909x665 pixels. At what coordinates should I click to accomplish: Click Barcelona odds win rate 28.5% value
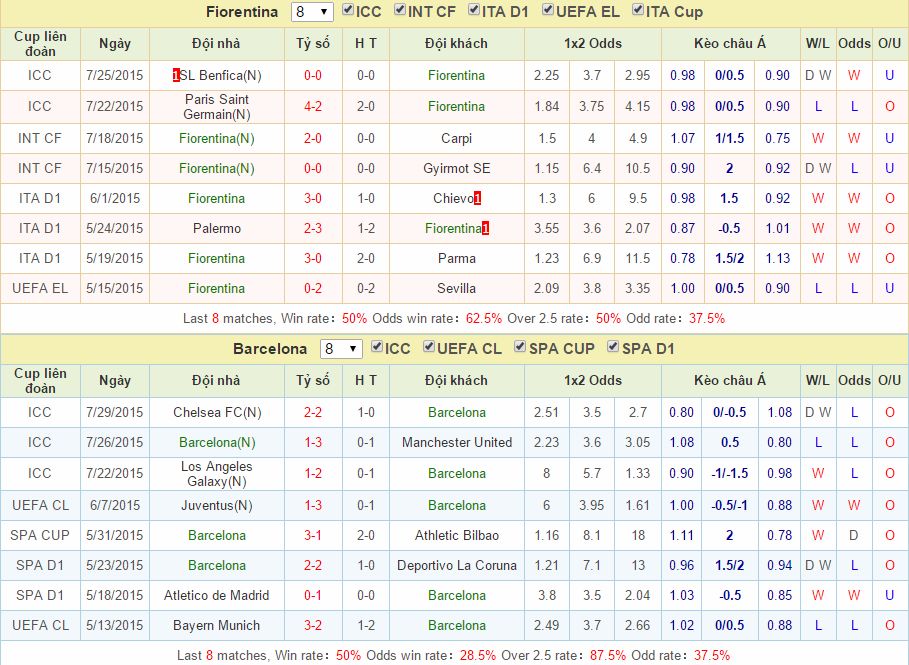pyautogui.click(x=478, y=656)
